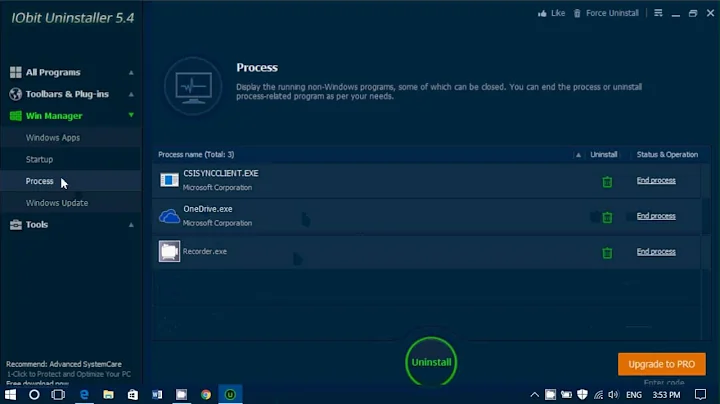The width and height of the screenshot is (720, 404).
Task: End process for CSISYNCCLIENT.EXE
Action: point(656,180)
